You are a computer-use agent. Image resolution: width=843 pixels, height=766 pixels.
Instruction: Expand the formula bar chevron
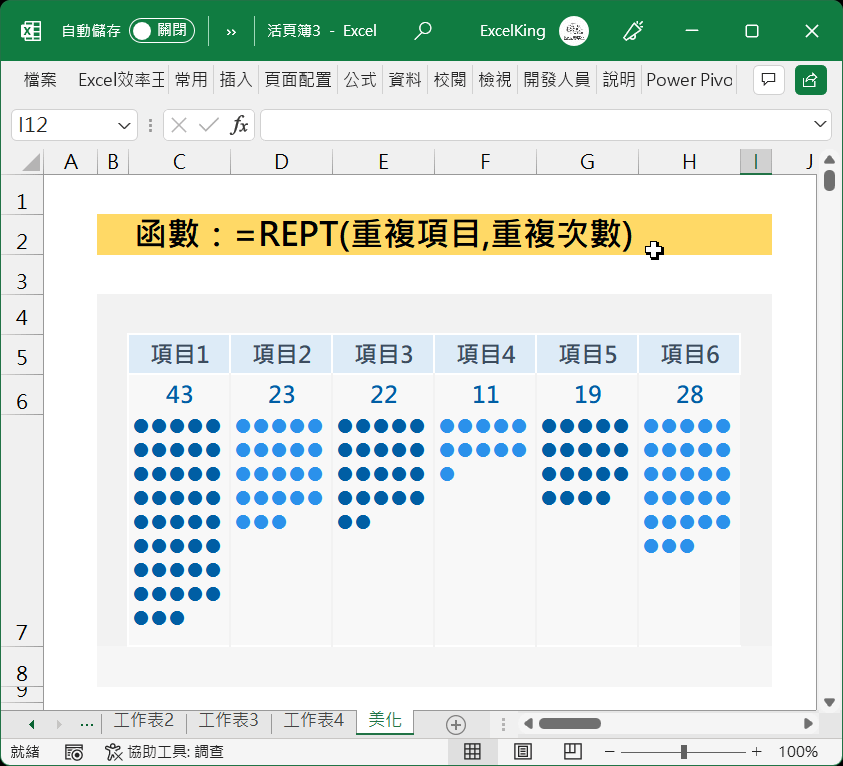point(821,125)
